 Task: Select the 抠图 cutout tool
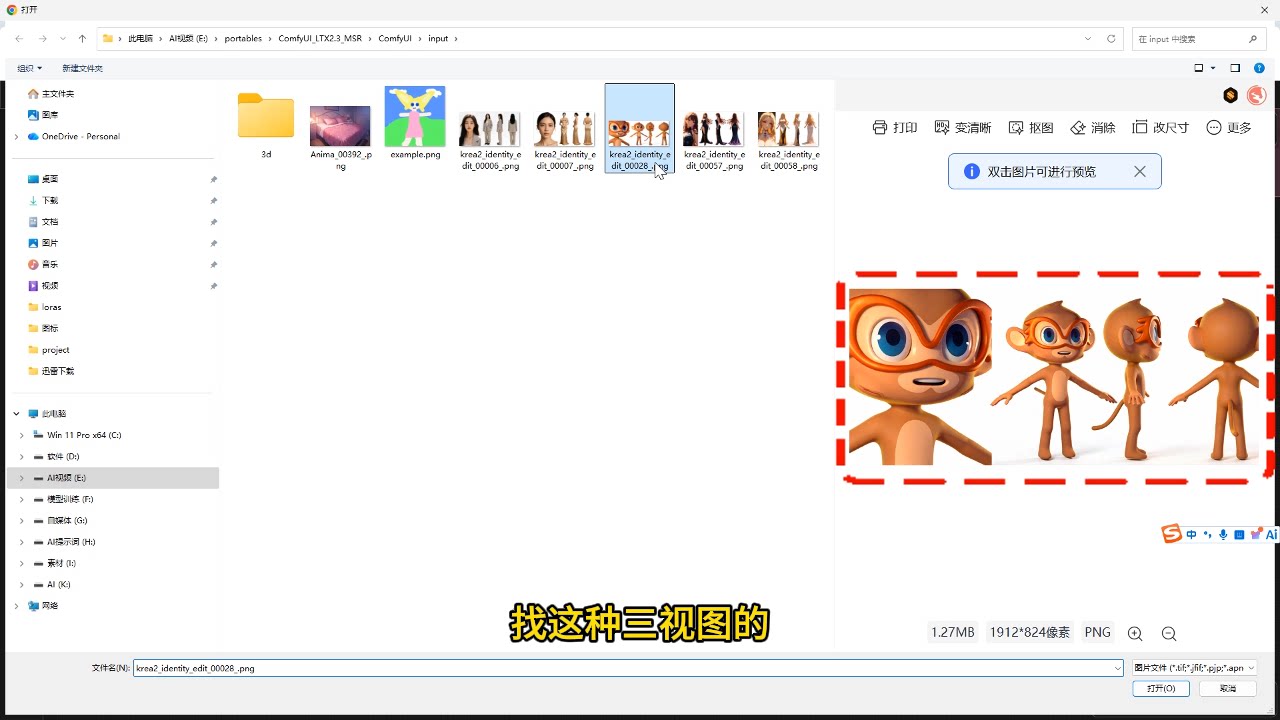click(x=1031, y=128)
